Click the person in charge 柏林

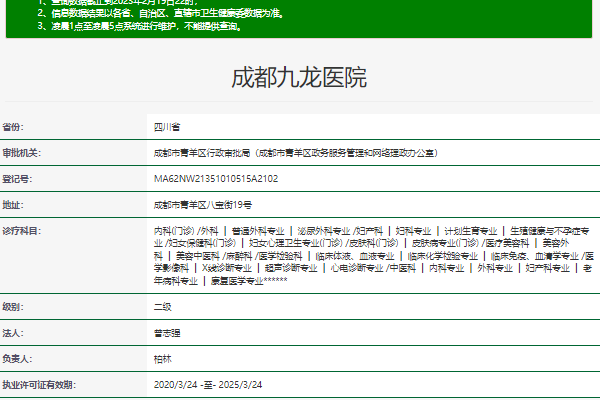[x=163, y=359]
